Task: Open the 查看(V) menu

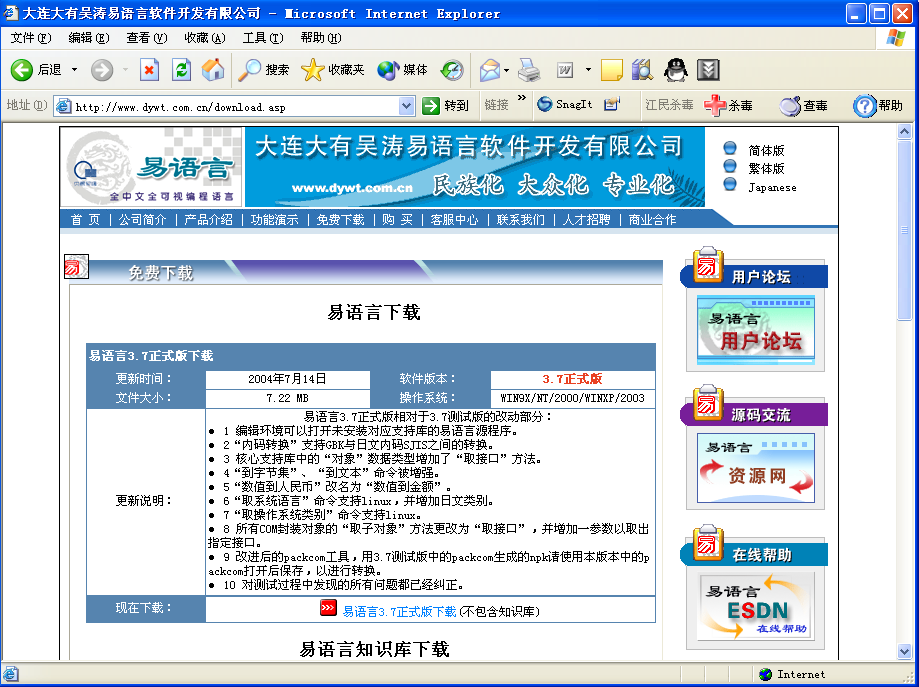Action: coord(147,38)
